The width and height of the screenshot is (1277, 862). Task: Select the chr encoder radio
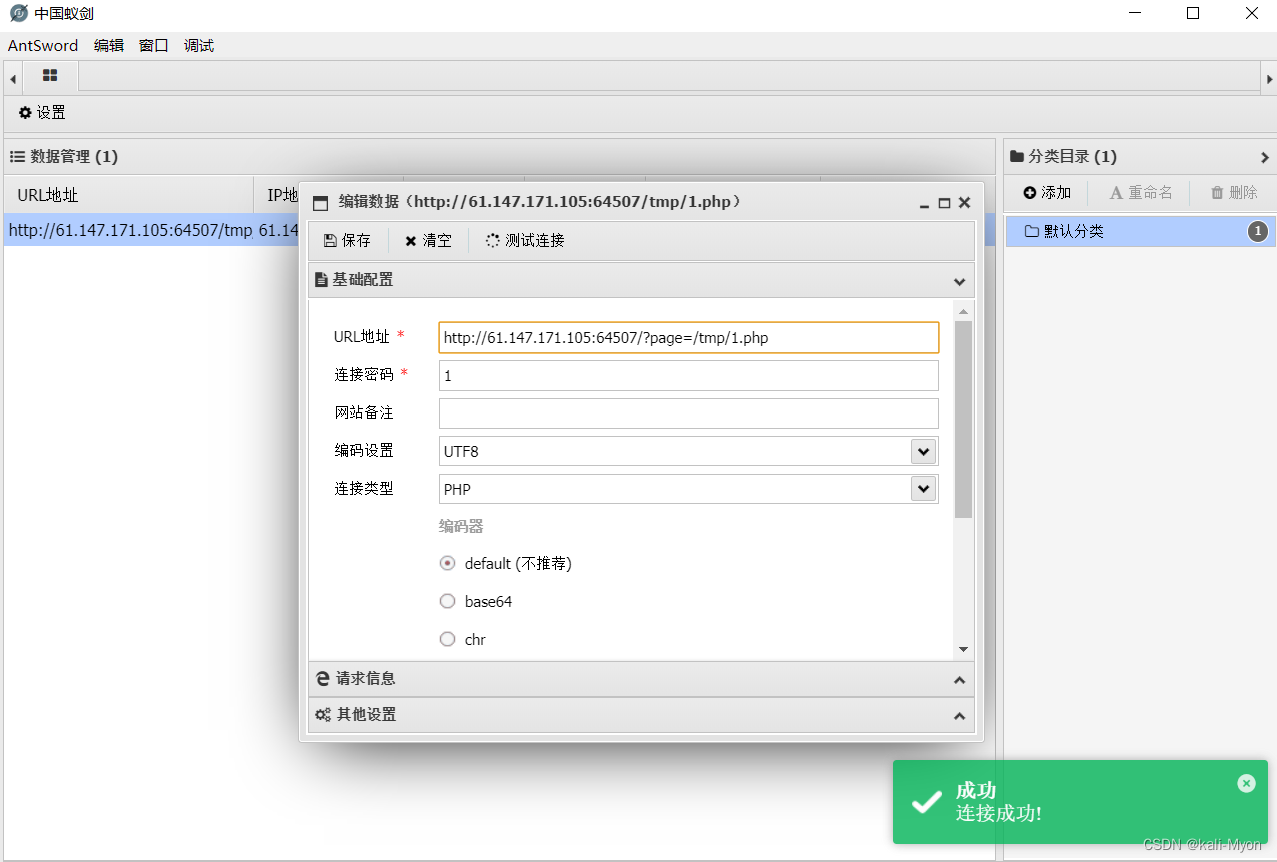pyautogui.click(x=448, y=639)
